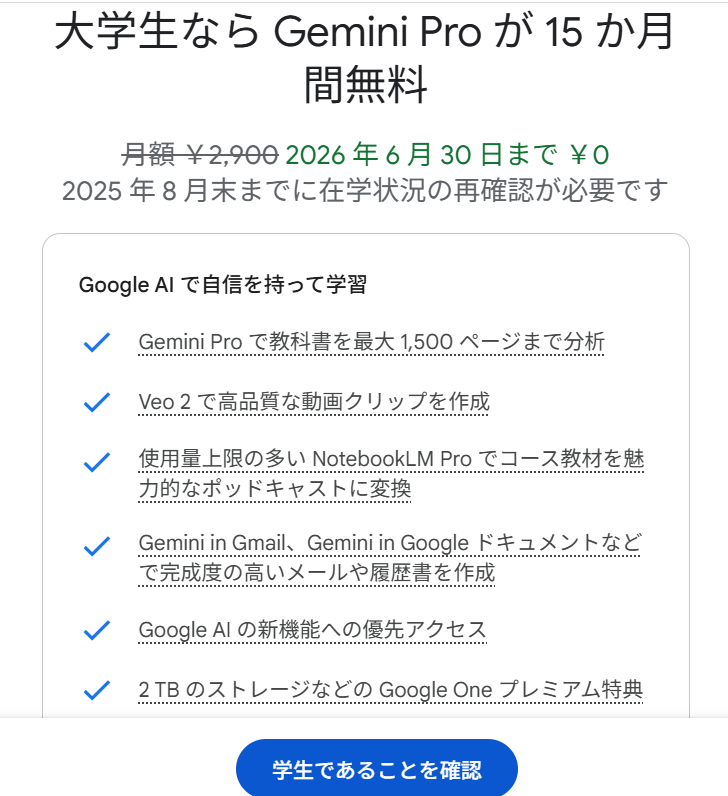Image resolution: width=728 pixels, height=796 pixels.
Task: Click the heading Google AI で自信を持って学習
Action: pos(222,285)
